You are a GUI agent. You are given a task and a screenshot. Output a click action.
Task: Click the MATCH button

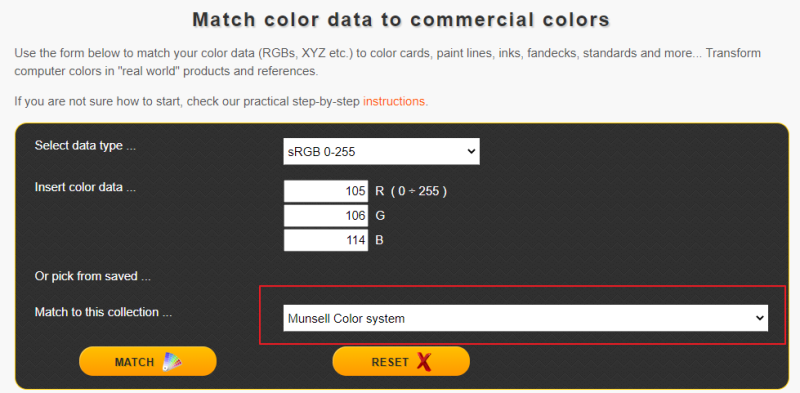[147, 361]
